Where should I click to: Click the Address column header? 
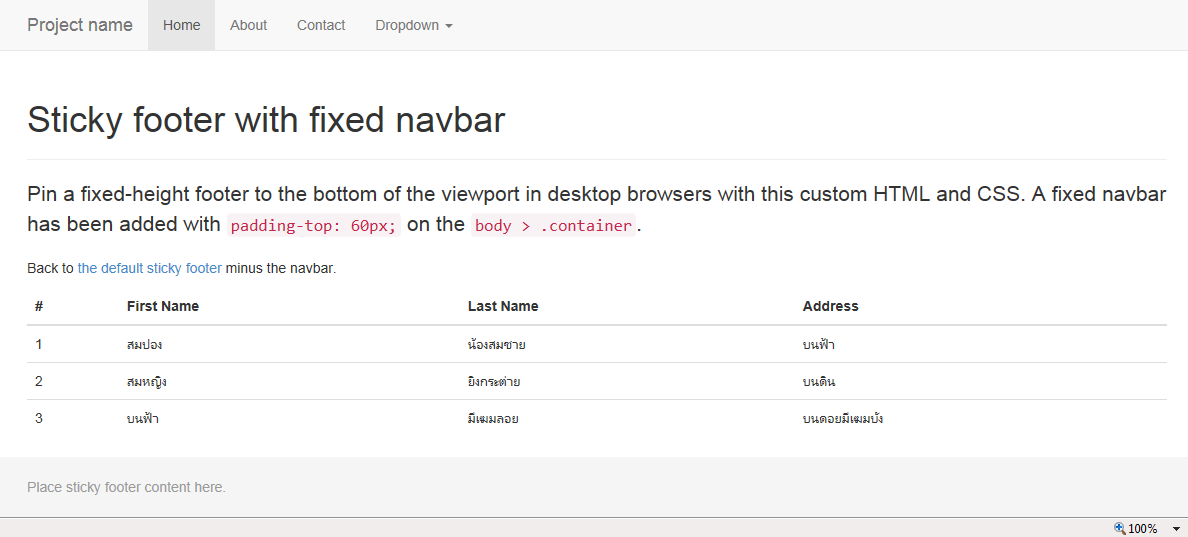830,306
